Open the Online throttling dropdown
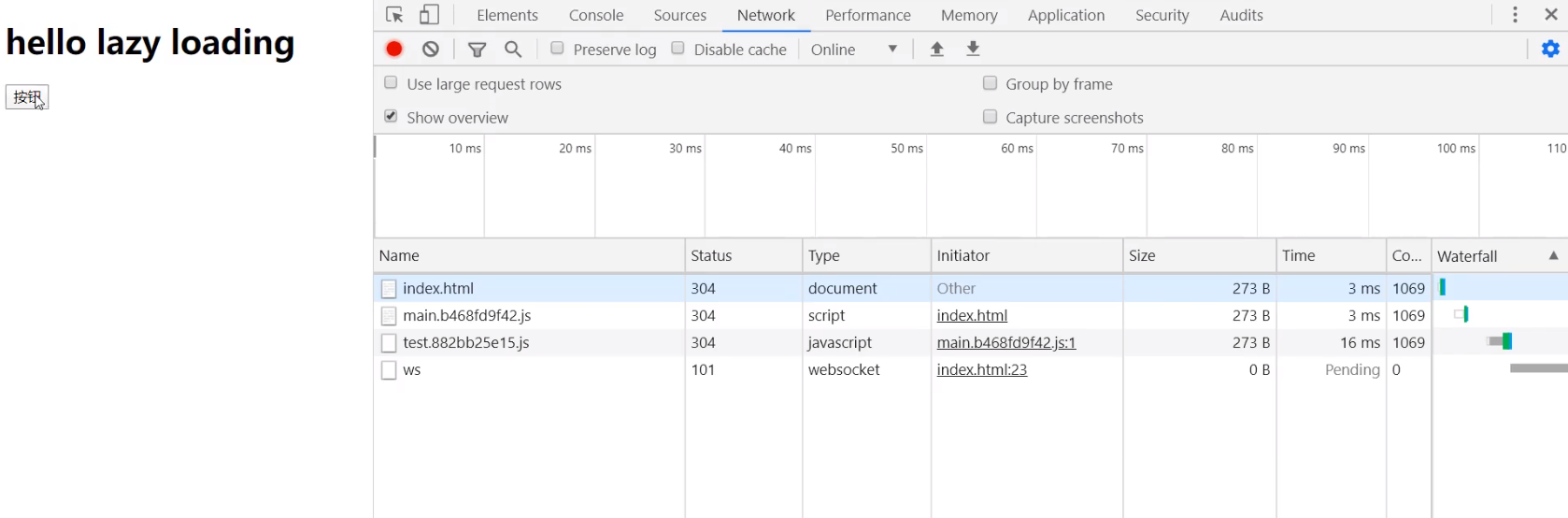Viewport: 1568px width, 518px height. 854,50
